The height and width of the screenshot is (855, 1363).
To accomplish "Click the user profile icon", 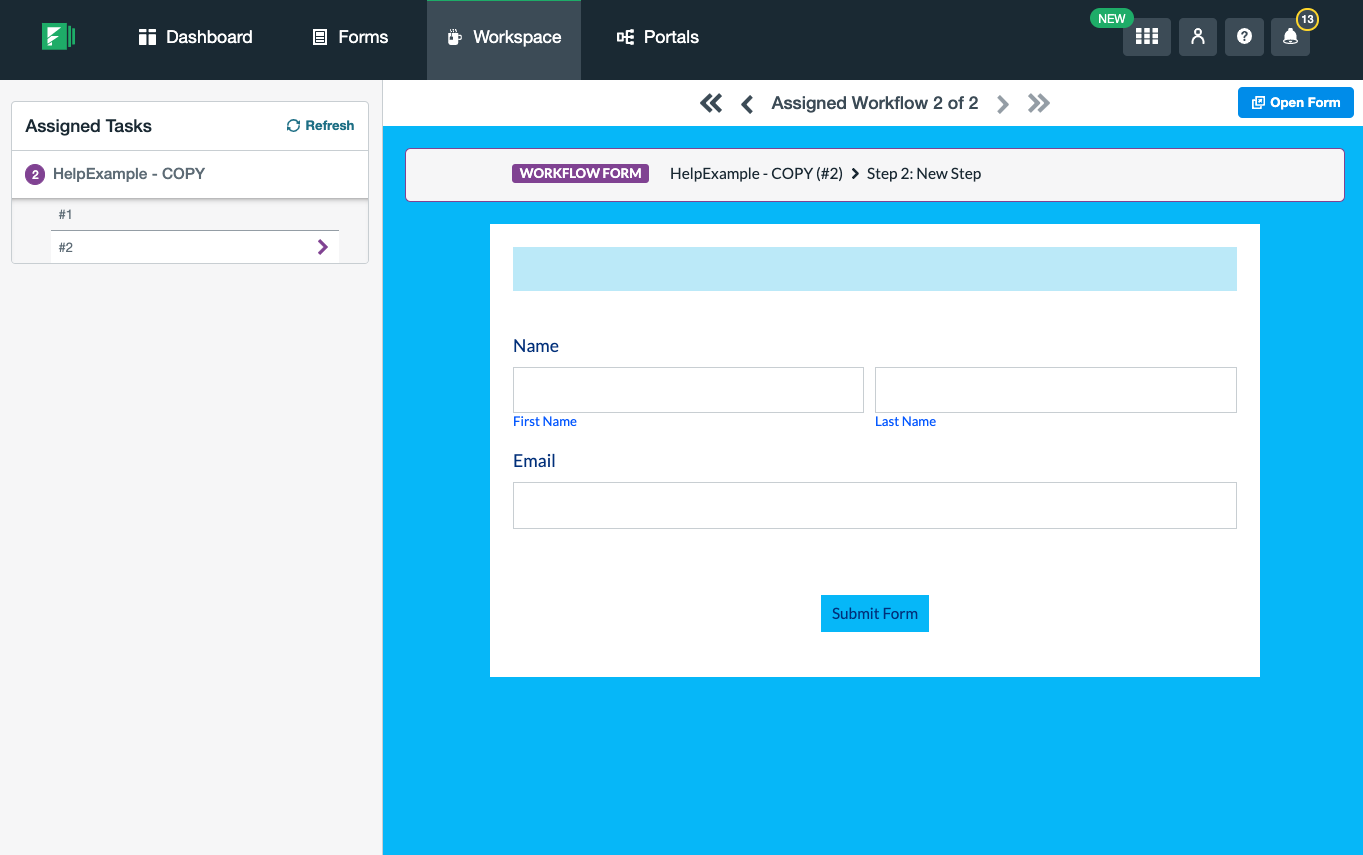I will pyautogui.click(x=1197, y=36).
